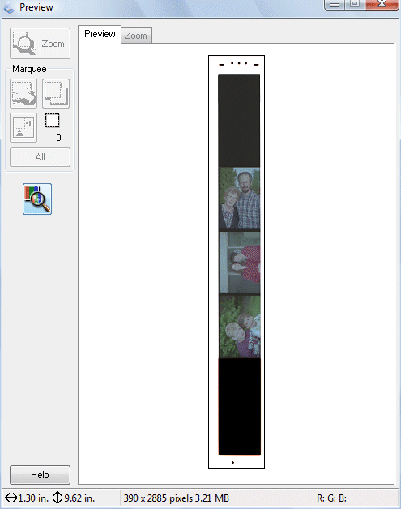Click the dashed marquee count icon
The width and height of the screenshot is (401, 509).
point(52,120)
